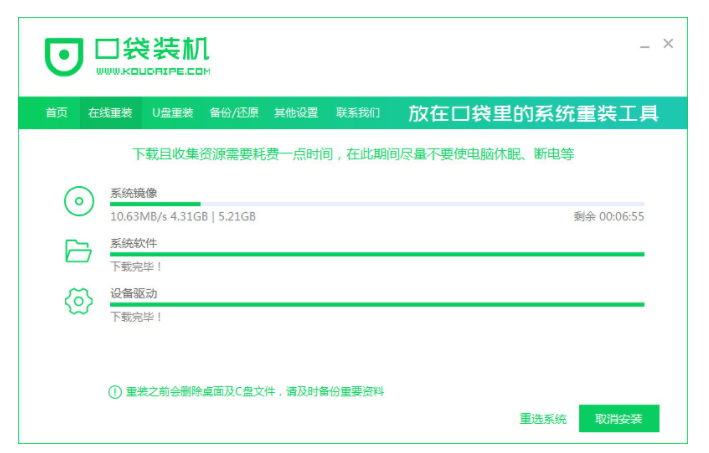The image size is (709, 453).
Task: Switch to the 在线重装 tab
Action: coord(110,113)
